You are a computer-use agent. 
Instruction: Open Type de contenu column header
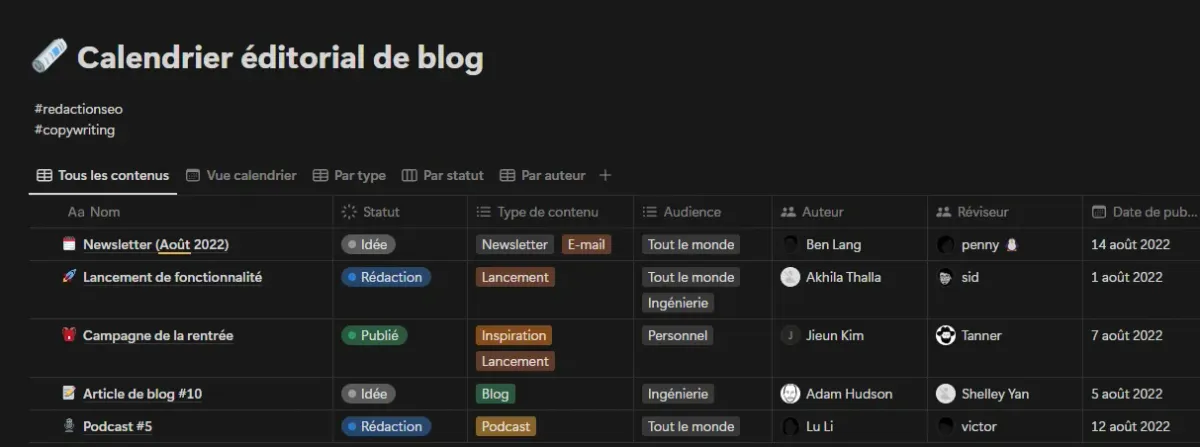pyautogui.click(x=550, y=212)
